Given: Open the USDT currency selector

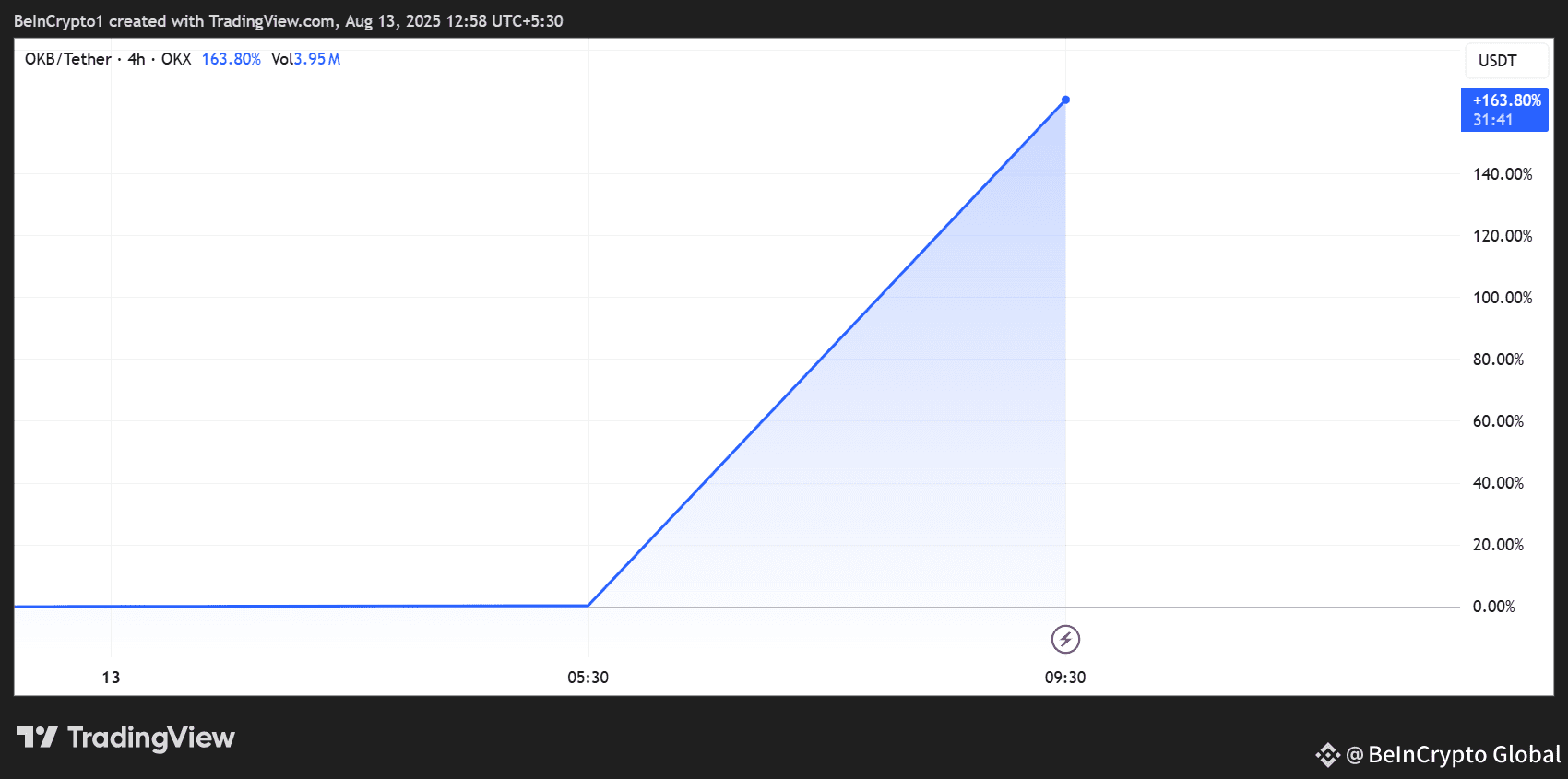Looking at the screenshot, I should tap(1507, 61).
